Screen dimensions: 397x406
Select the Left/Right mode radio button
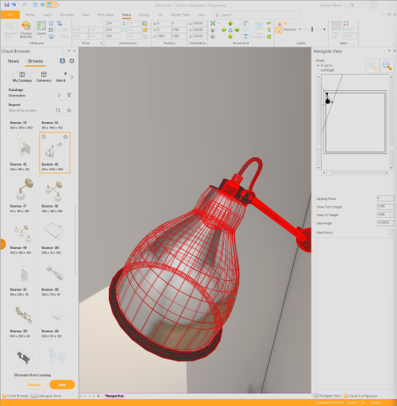pos(318,70)
